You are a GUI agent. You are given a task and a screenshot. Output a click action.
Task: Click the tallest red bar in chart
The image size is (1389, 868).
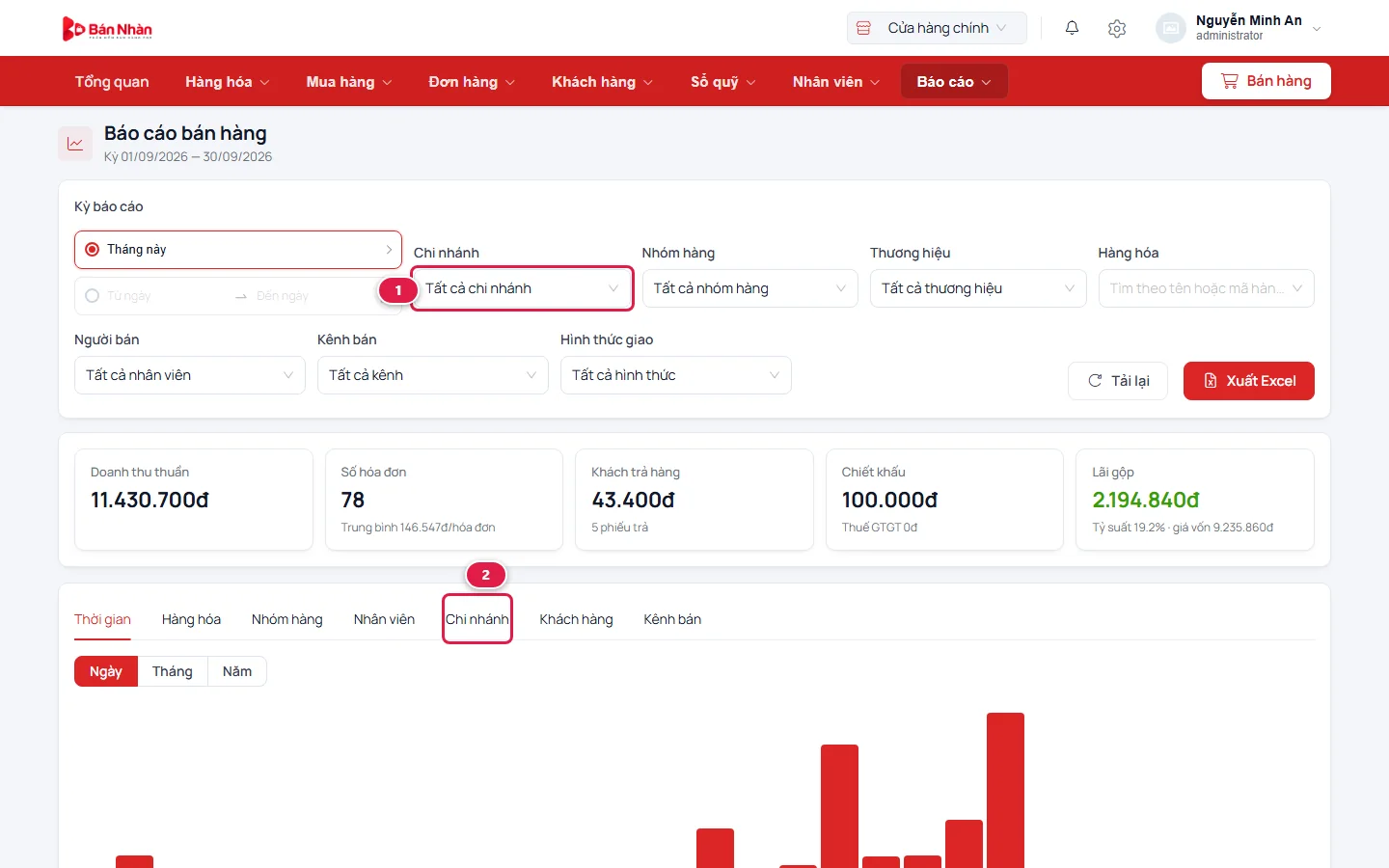click(x=1005, y=790)
